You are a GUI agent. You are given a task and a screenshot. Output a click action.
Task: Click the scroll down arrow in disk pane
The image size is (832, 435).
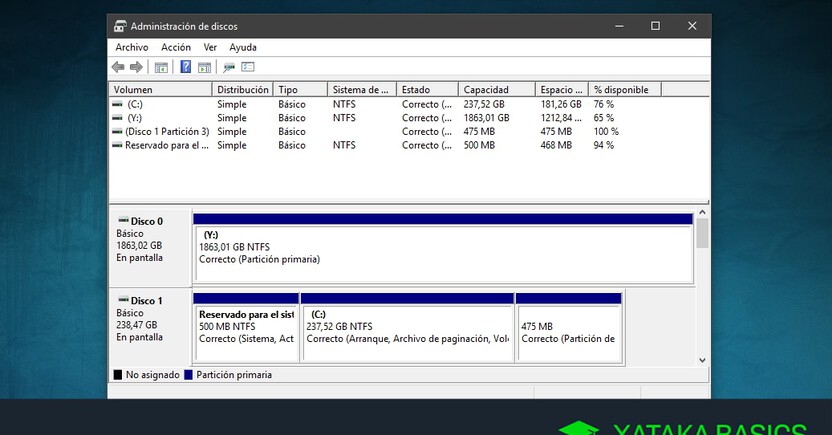[702, 360]
